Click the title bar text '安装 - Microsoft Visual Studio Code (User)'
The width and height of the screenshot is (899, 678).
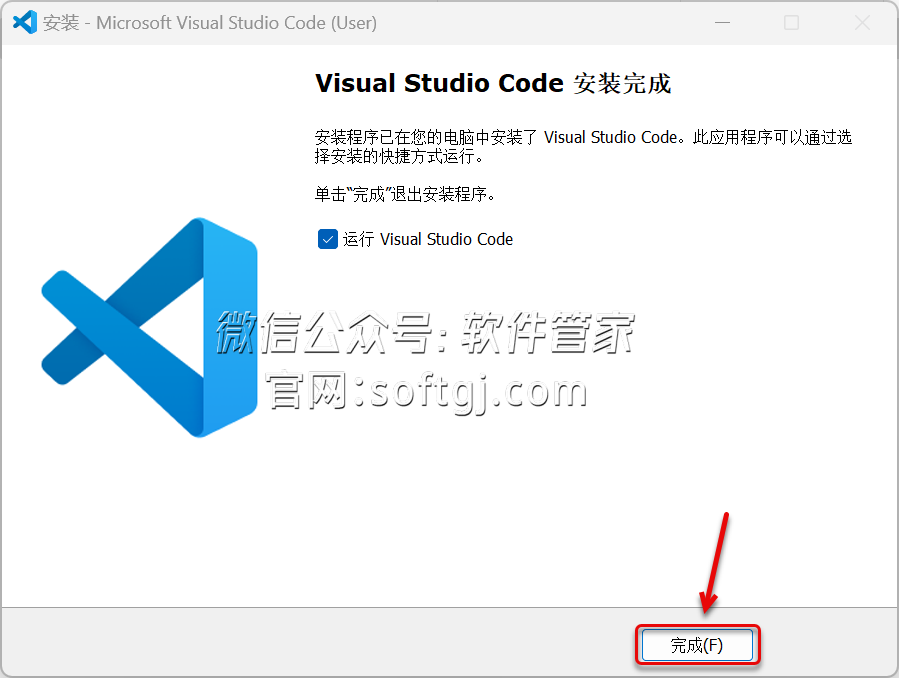tap(210, 23)
